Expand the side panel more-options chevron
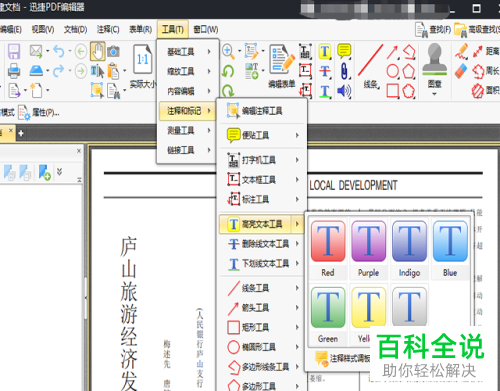500x391 pixels. pyautogui.click(x=59, y=172)
